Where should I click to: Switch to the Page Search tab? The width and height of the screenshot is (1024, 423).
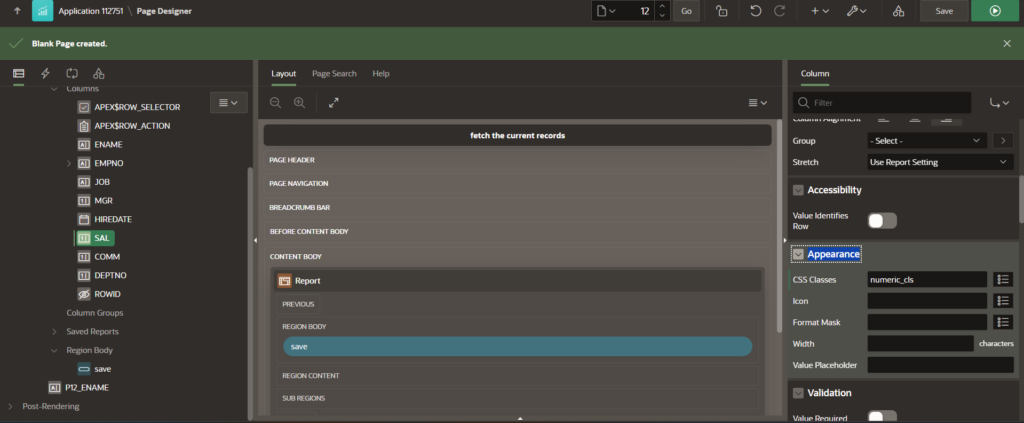point(334,73)
